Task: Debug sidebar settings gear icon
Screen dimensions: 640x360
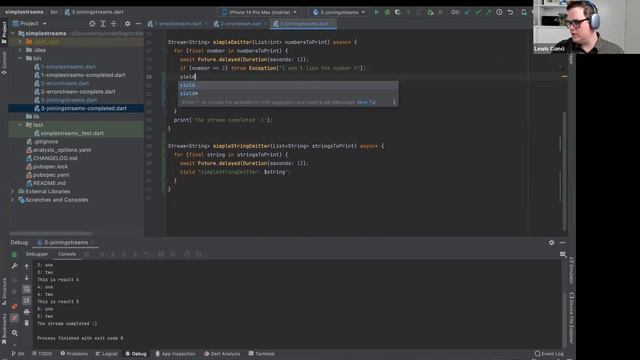Action: (14, 333)
